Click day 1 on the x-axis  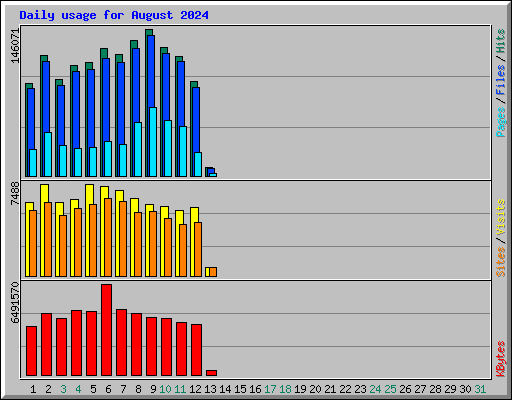click(x=33, y=389)
